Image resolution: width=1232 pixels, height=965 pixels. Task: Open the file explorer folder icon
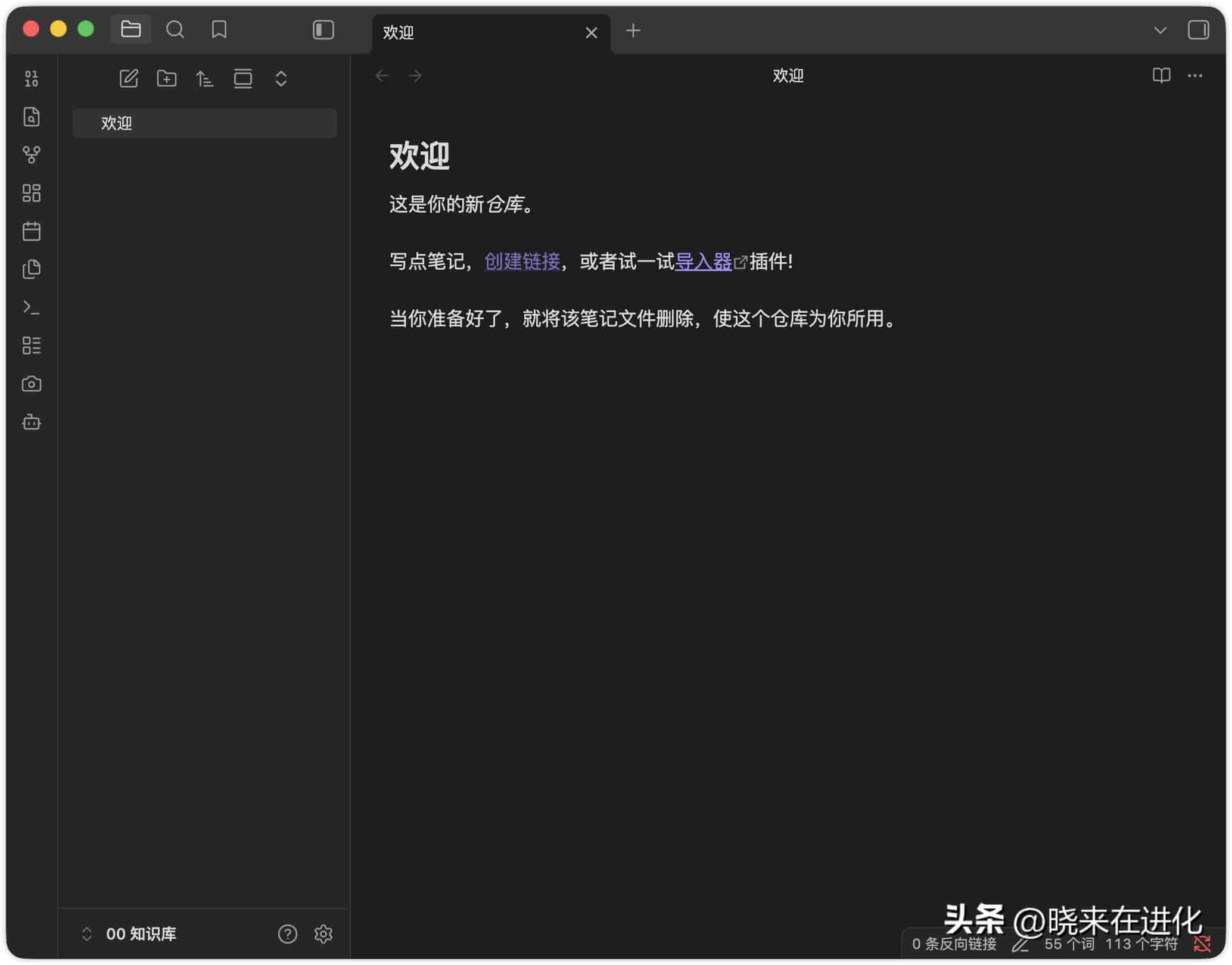130,29
